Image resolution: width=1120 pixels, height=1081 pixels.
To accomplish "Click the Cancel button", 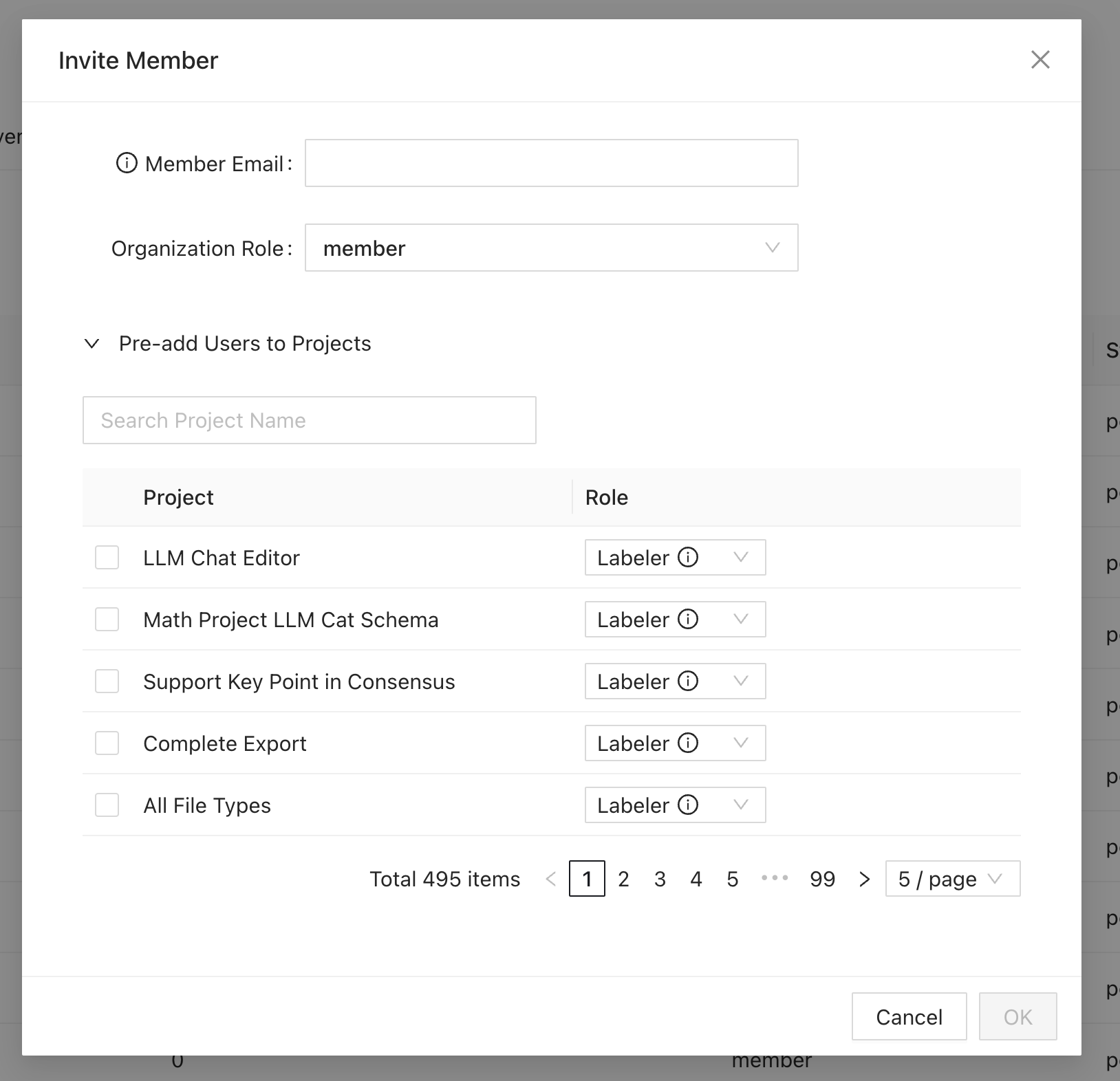I will coord(909,1016).
